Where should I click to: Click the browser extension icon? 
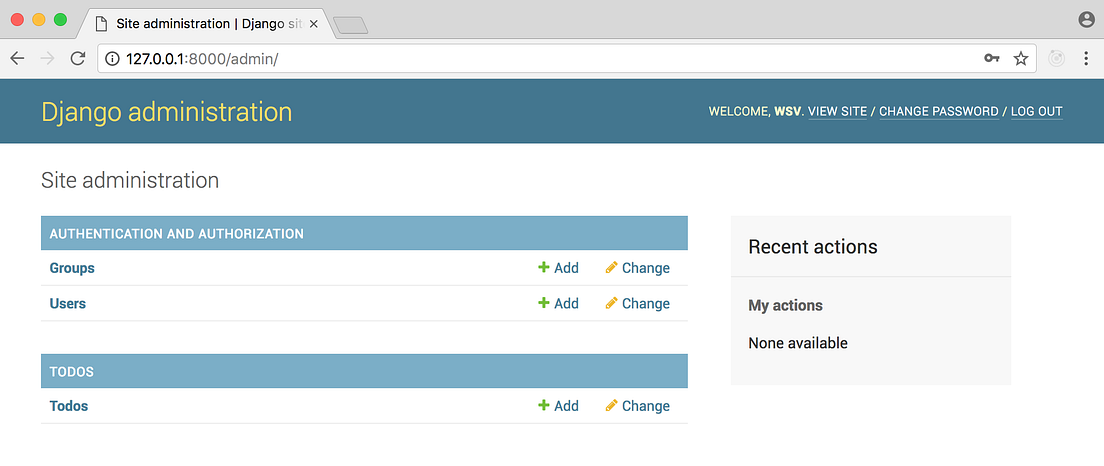tap(1057, 59)
